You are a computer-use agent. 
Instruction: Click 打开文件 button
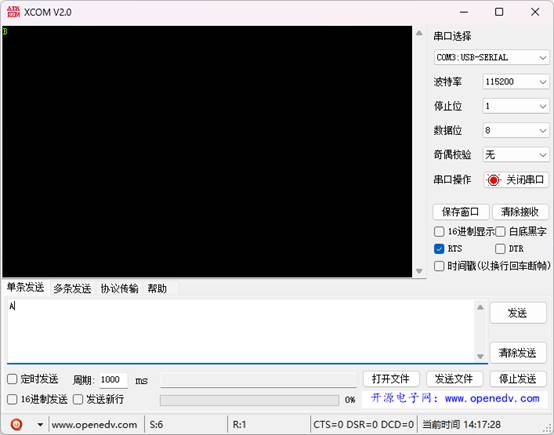(x=391, y=379)
